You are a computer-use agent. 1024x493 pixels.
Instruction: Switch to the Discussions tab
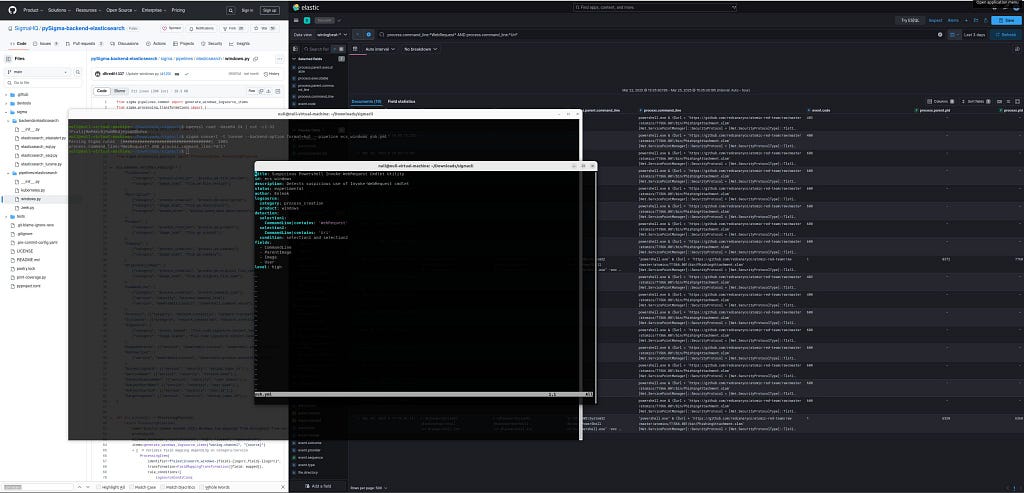point(123,43)
